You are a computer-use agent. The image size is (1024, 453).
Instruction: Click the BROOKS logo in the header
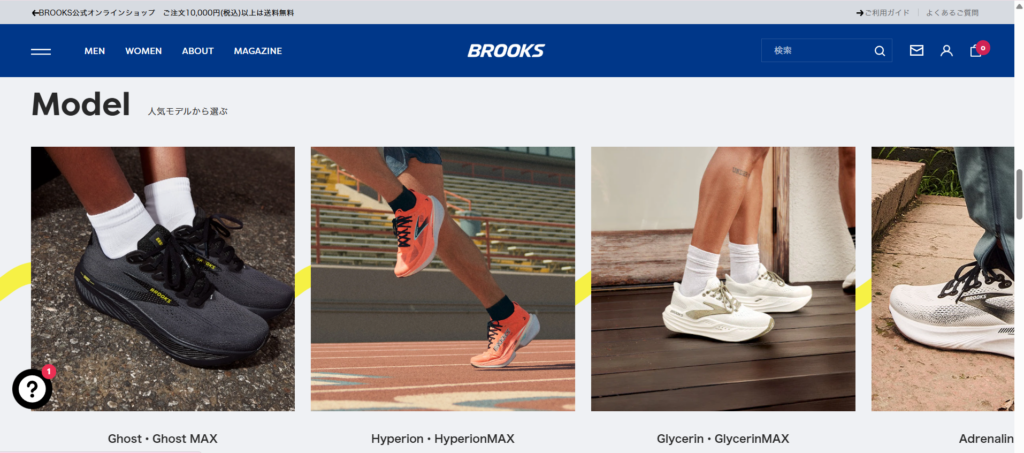click(506, 51)
